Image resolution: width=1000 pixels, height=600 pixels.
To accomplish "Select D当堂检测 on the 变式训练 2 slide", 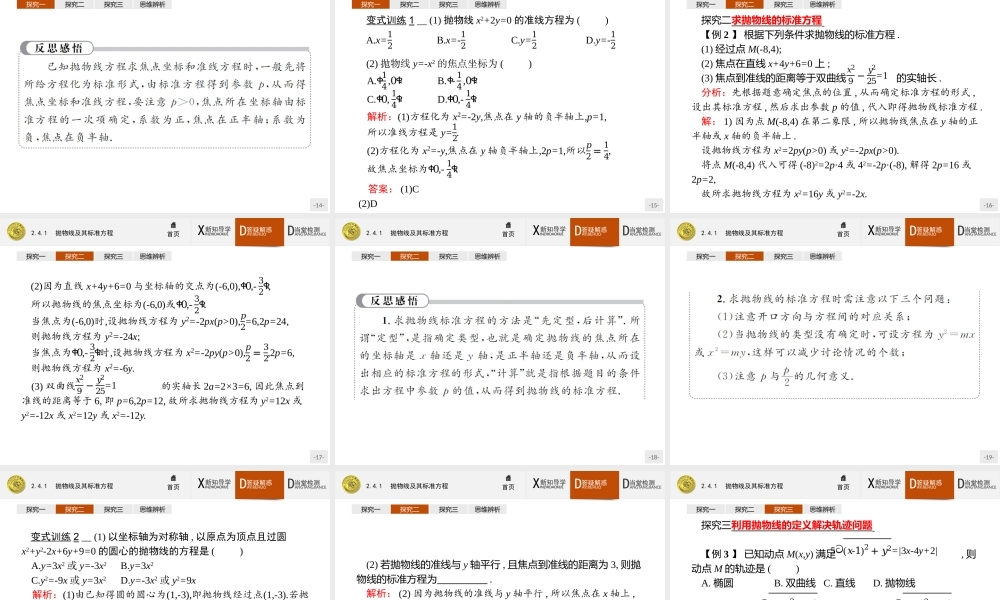I will point(306,483).
